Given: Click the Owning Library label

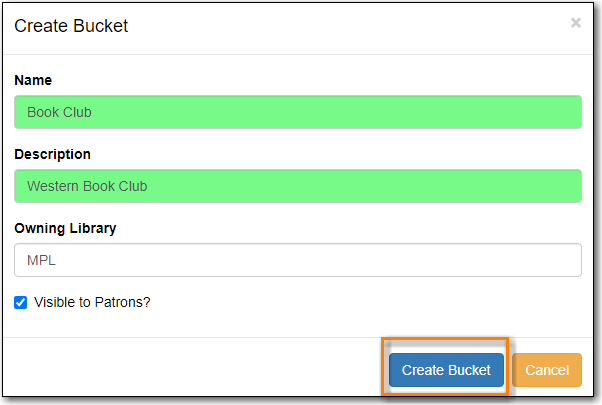Looking at the screenshot, I should [x=65, y=228].
